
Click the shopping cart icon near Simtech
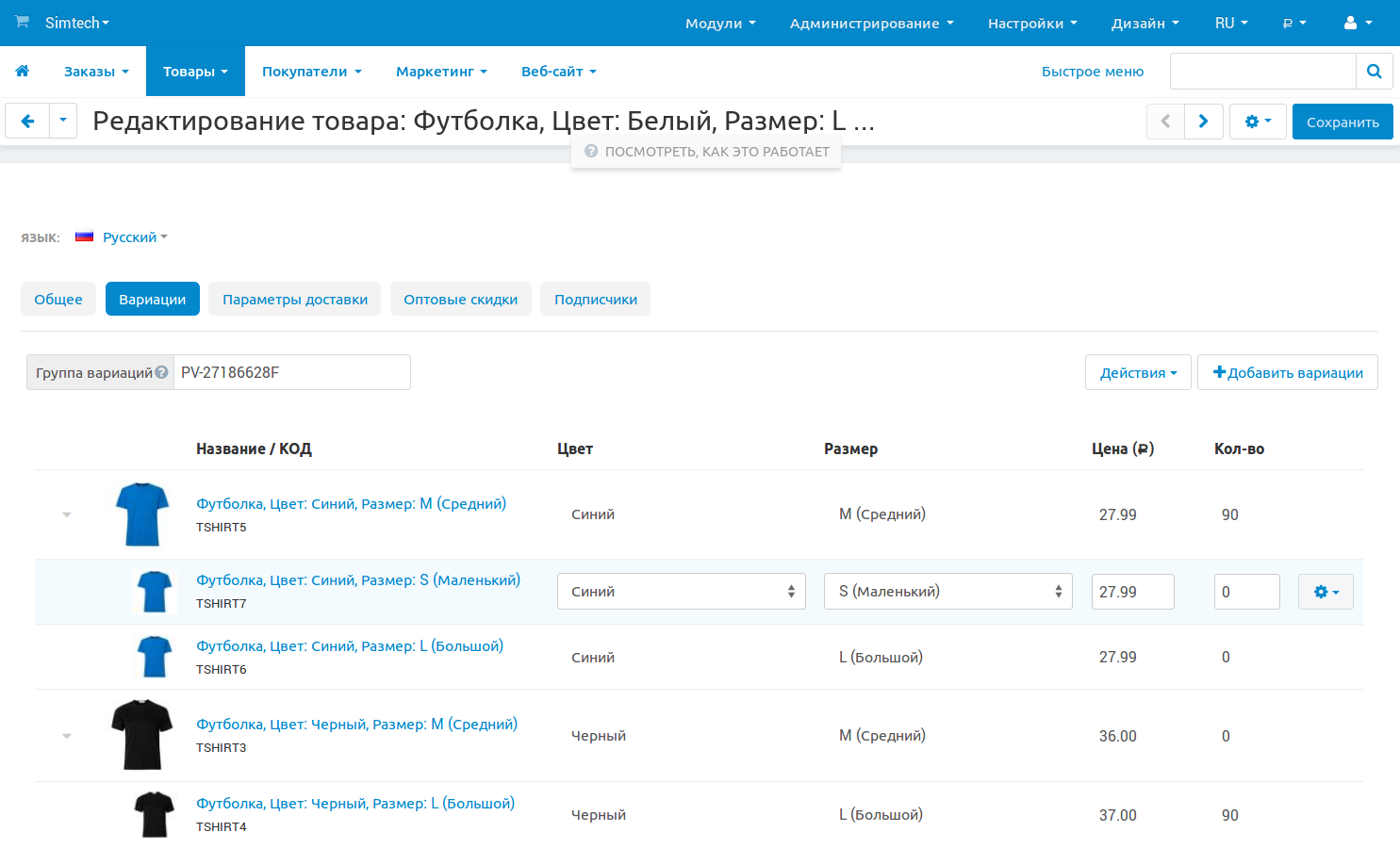[x=22, y=22]
